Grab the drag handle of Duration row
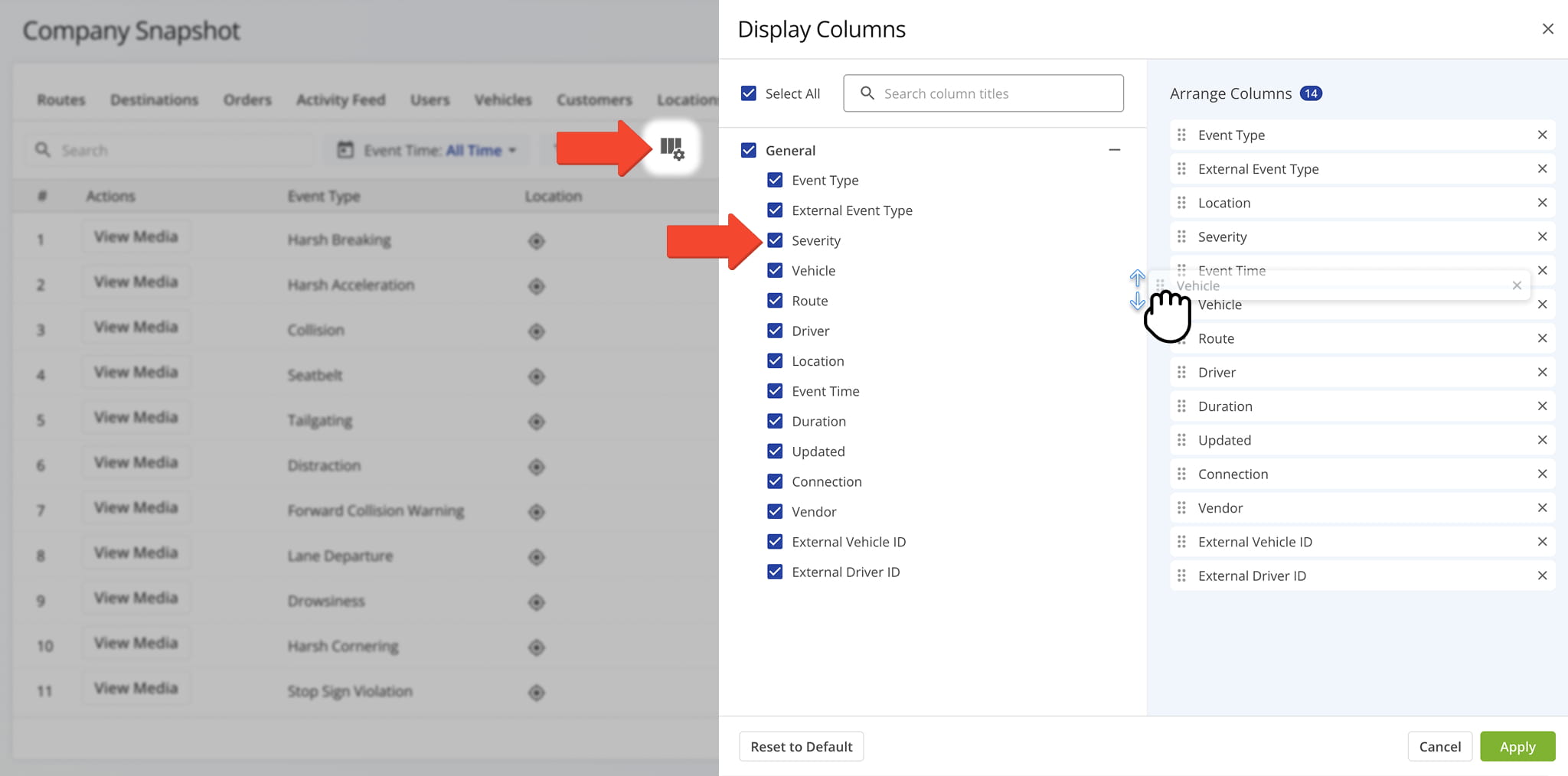 click(1181, 406)
